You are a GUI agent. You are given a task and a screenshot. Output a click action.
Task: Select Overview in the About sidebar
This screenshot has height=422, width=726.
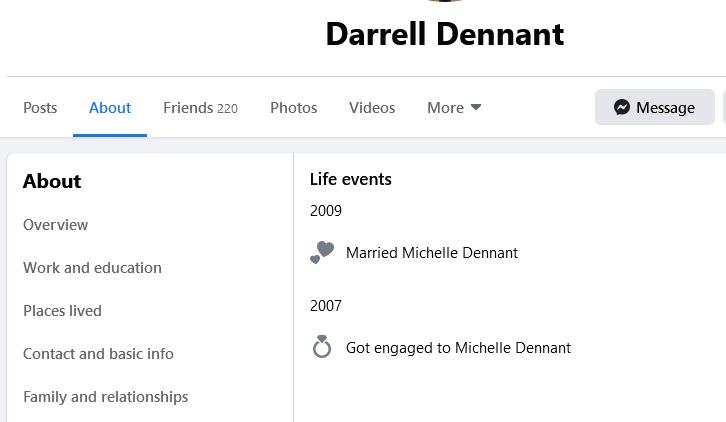point(56,225)
